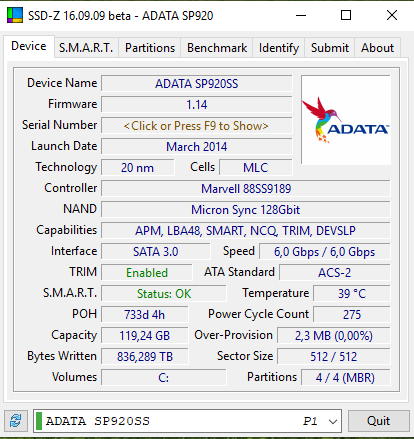Click temperature value '39 °C'
The width and height of the screenshot is (414, 439).
(x=352, y=294)
